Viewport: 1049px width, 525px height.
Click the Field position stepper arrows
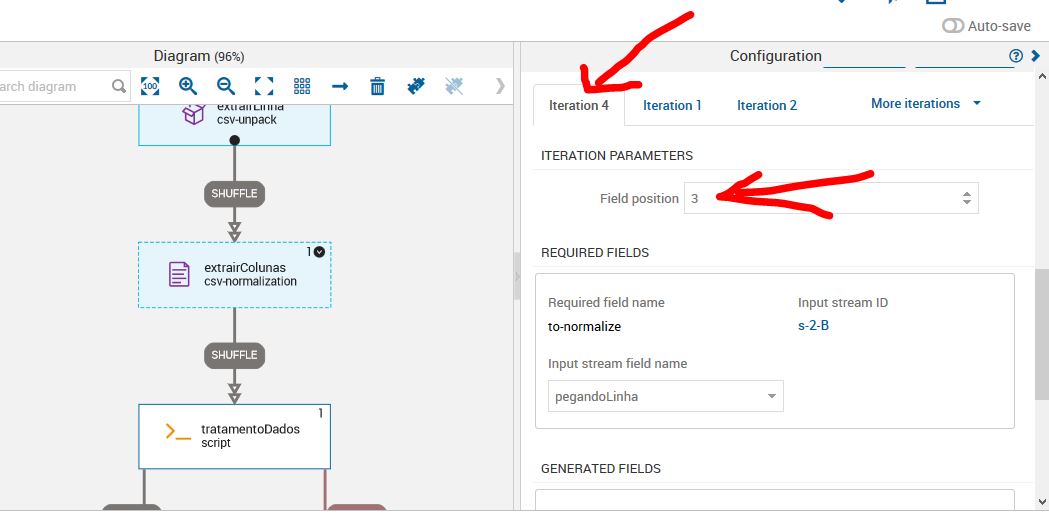[x=966, y=198]
